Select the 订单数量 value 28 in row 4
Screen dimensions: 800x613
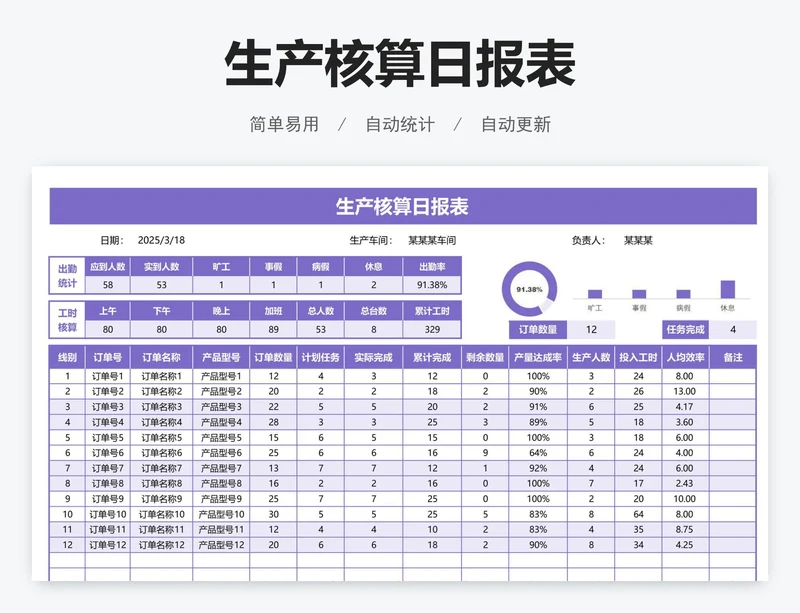pos(273,422)
